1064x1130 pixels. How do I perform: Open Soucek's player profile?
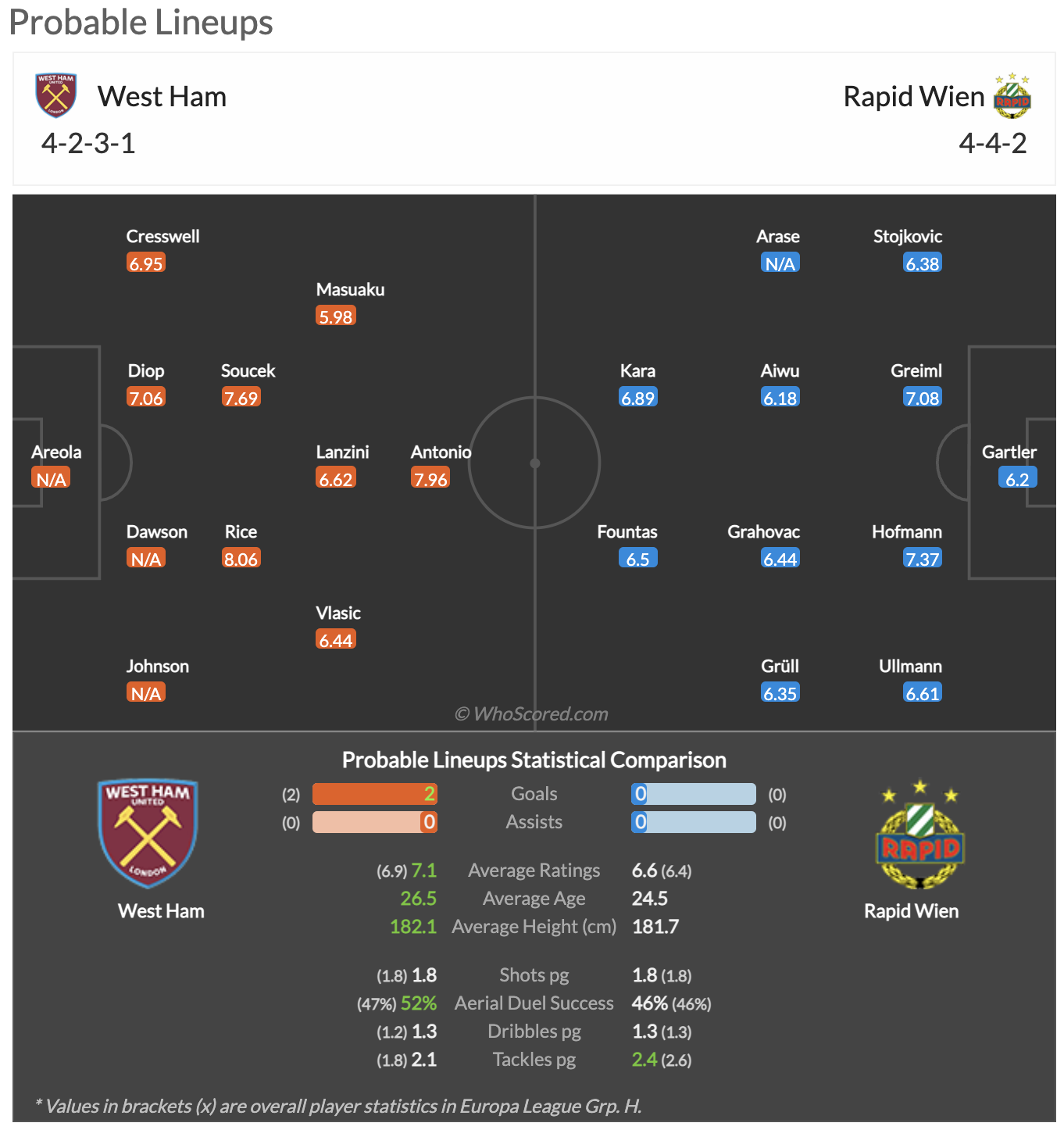248,370
